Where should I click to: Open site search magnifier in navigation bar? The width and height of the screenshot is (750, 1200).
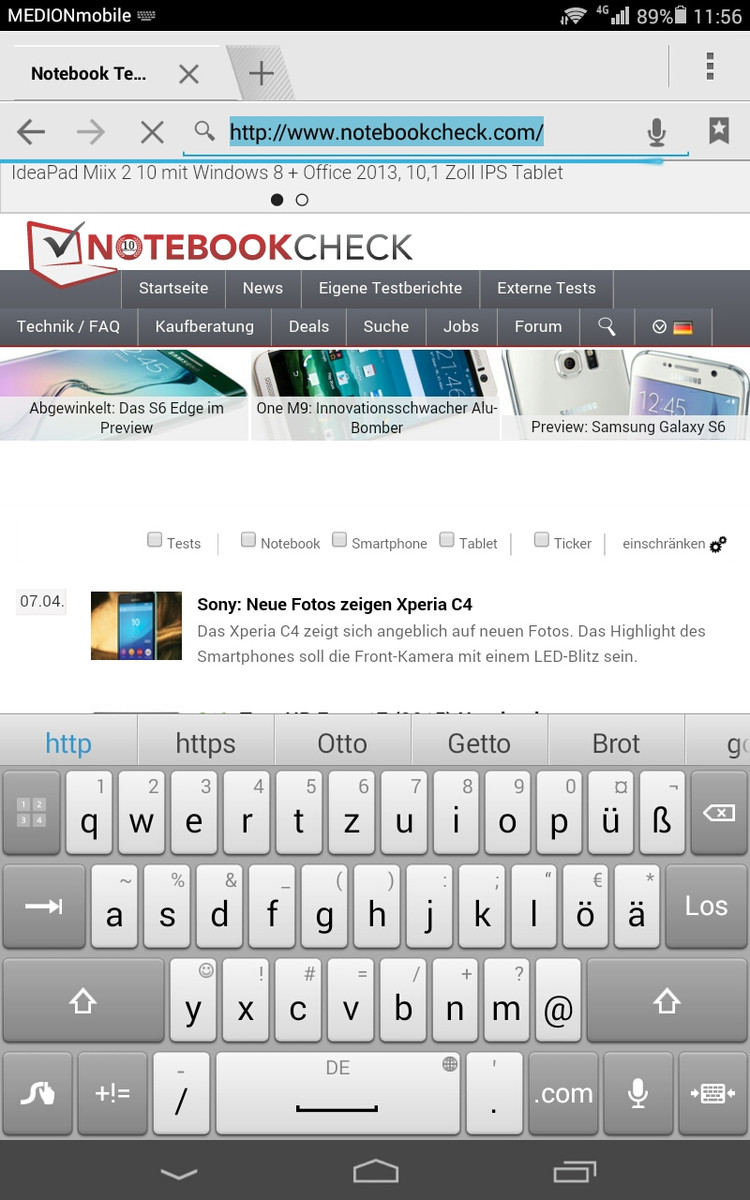pyautogui.click(x=606, y=326)
